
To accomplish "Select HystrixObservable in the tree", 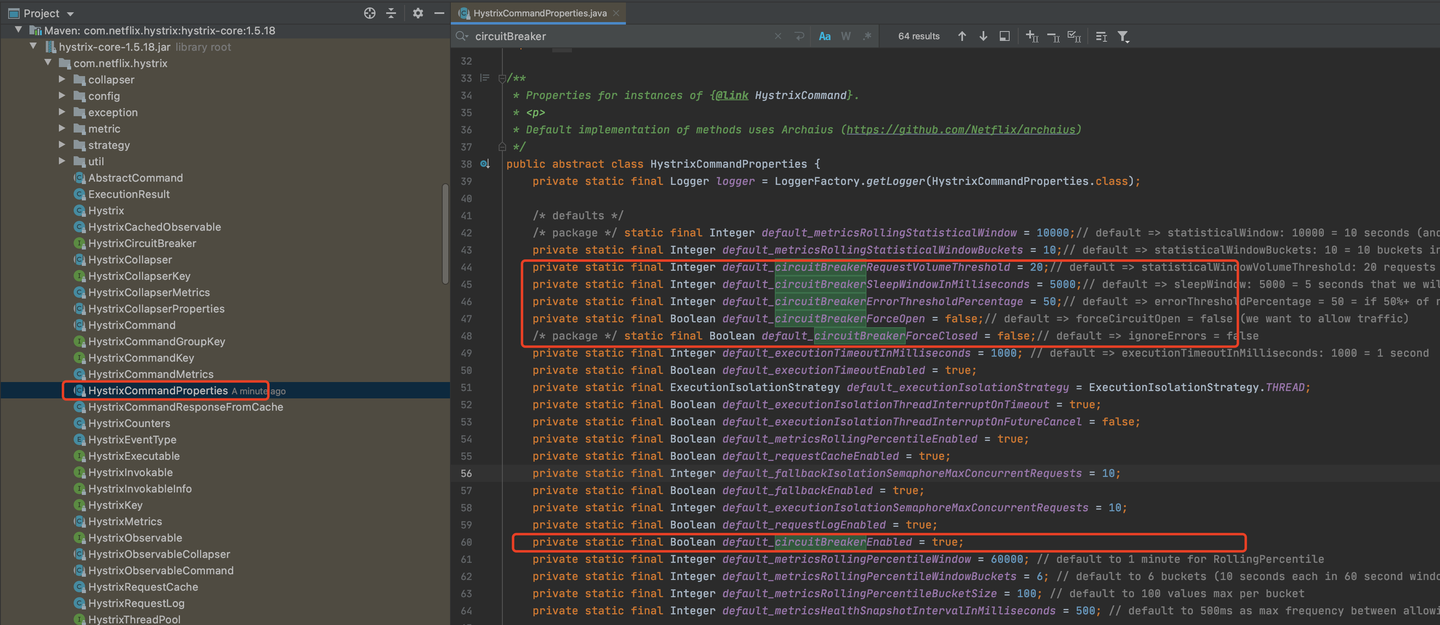I will coord(135,538).
